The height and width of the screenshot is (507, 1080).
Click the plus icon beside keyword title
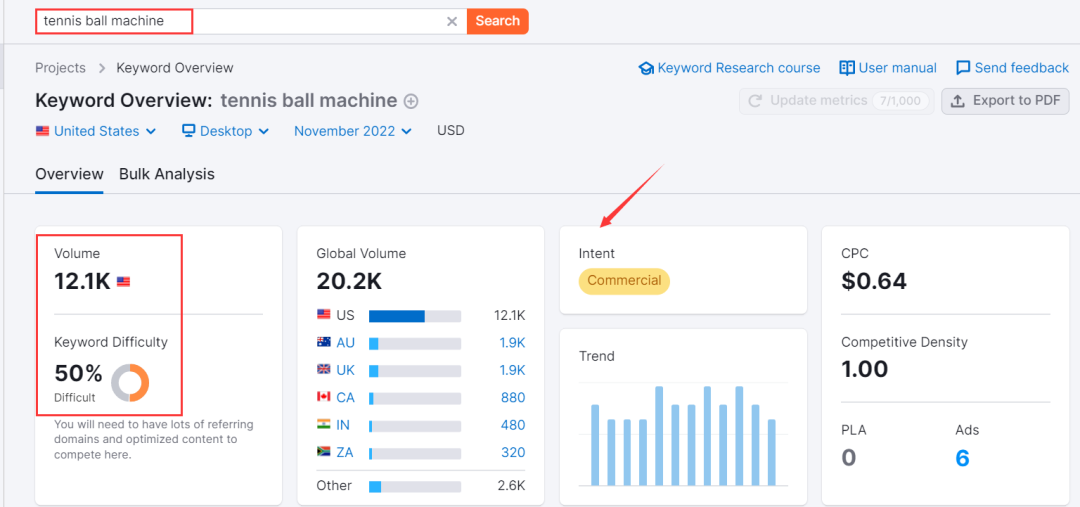click(x=411, y=101)
